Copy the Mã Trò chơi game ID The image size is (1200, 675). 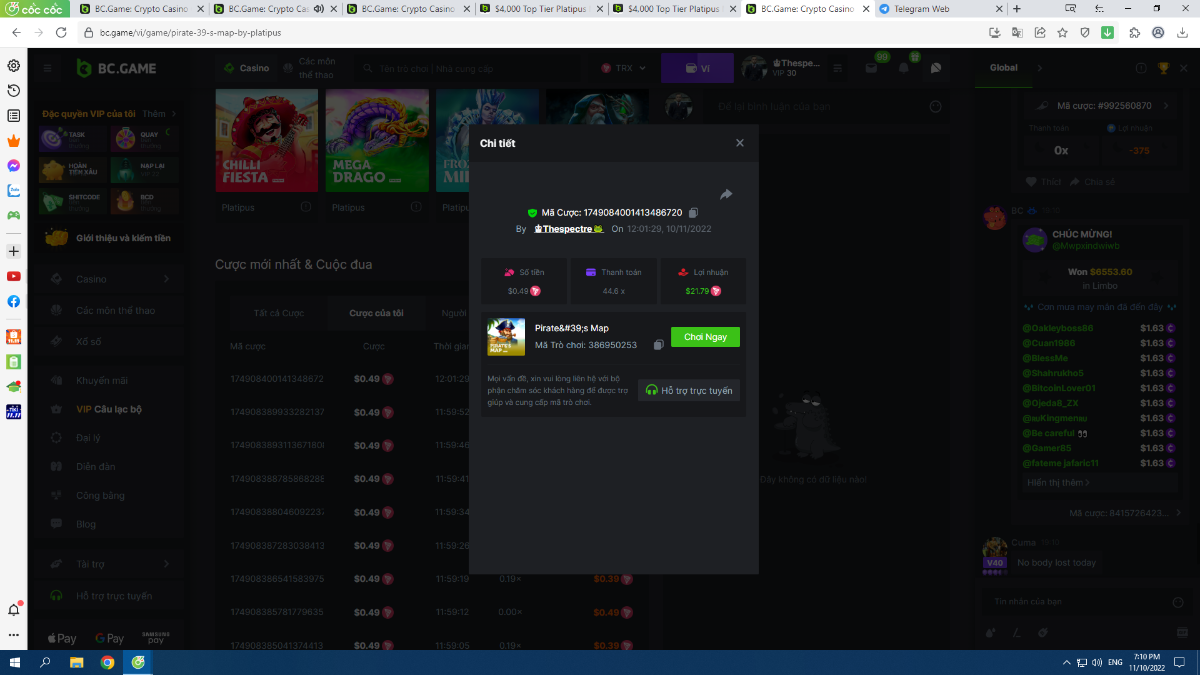[x=658, y=345]
